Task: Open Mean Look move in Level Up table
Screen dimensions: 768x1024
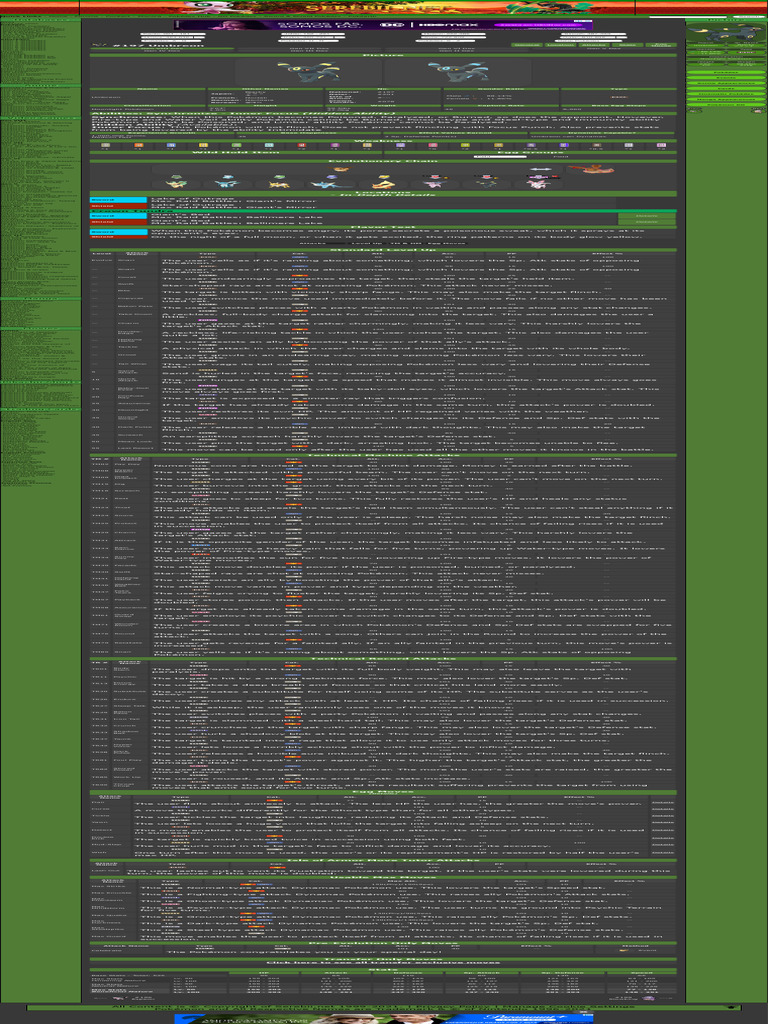Action: pyautogui.click(x=133, y=441)
